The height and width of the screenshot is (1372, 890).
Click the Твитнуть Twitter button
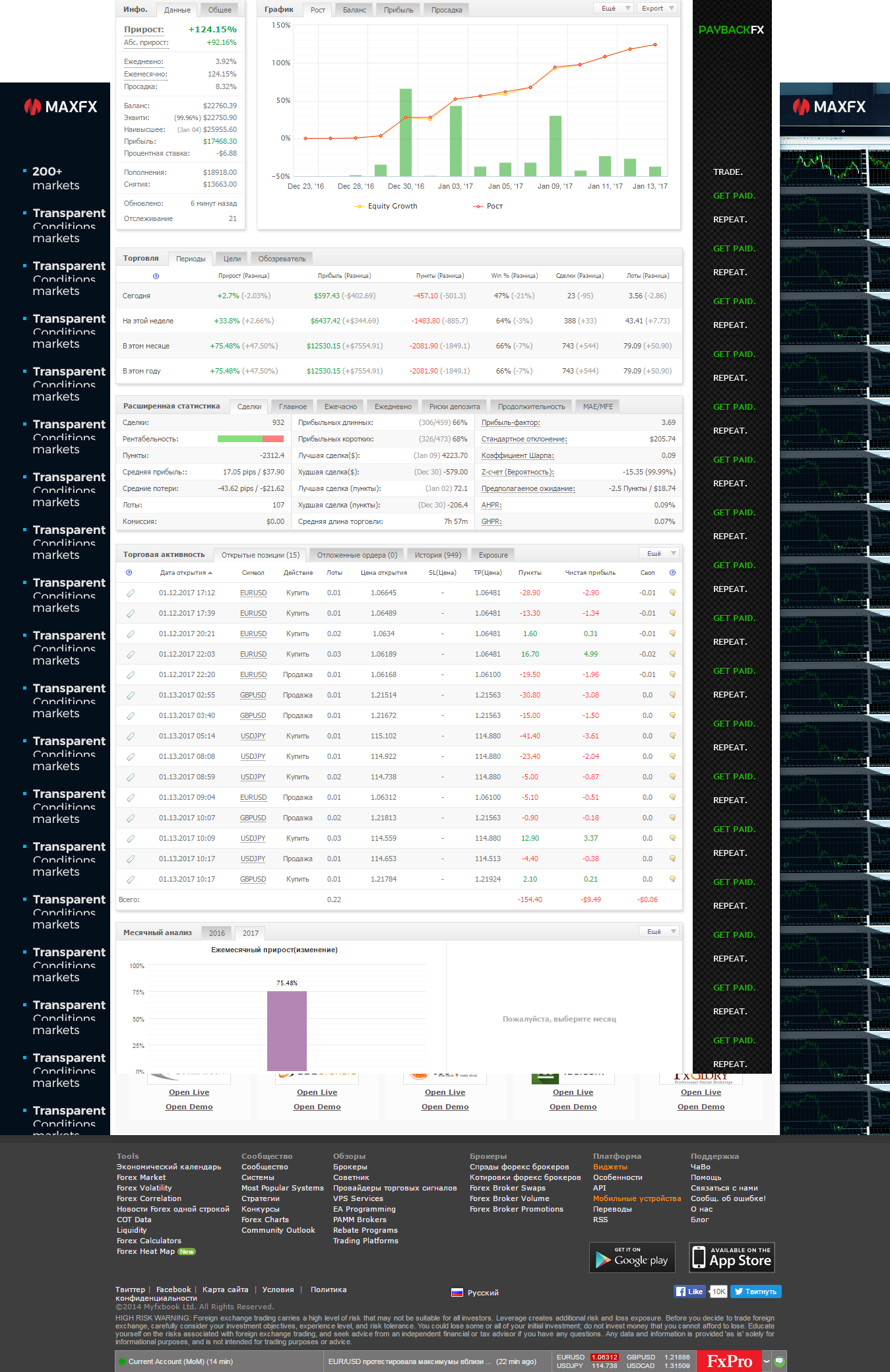(755, 1291)
